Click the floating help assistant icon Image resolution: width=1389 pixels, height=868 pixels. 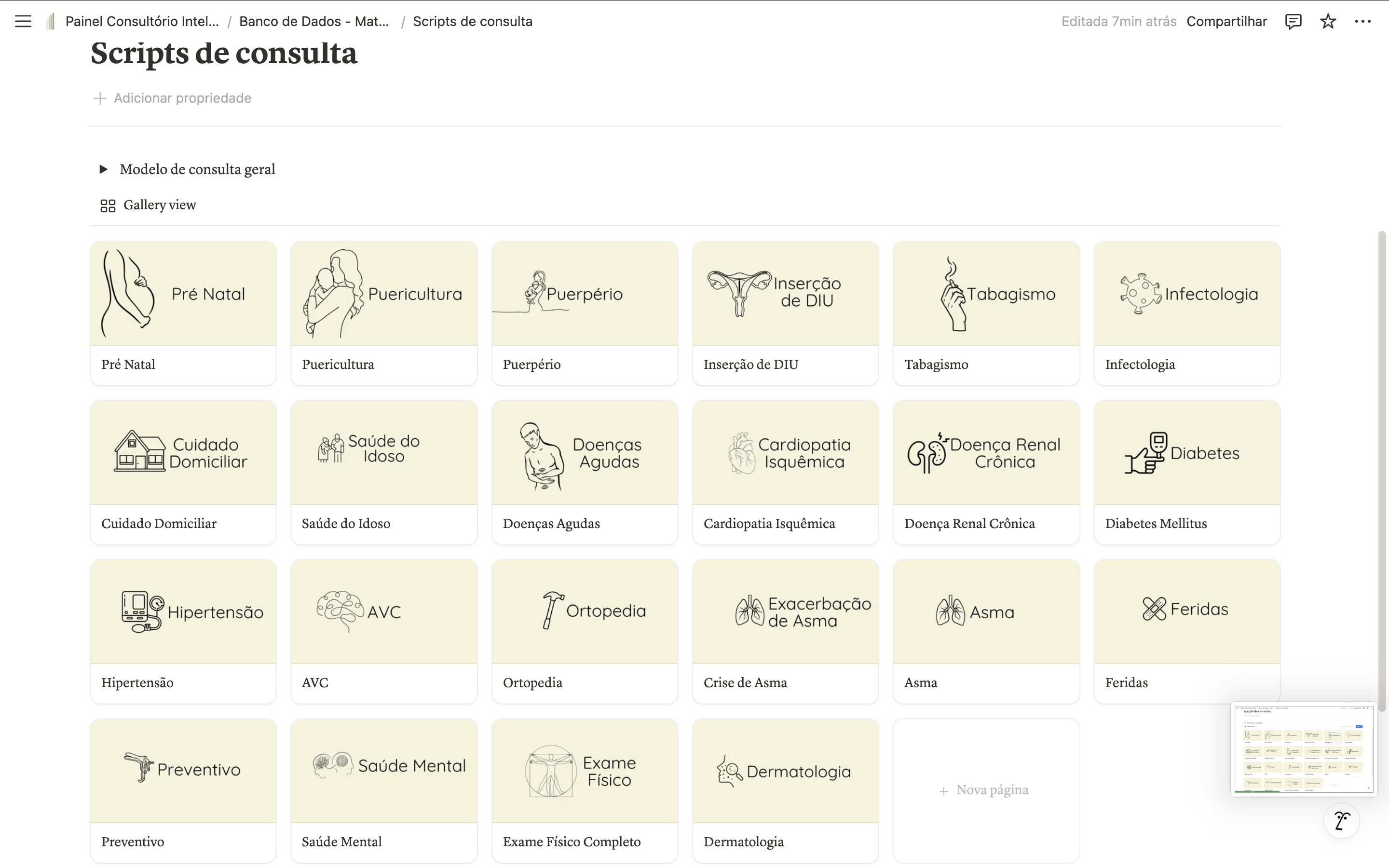point(1341,821)
